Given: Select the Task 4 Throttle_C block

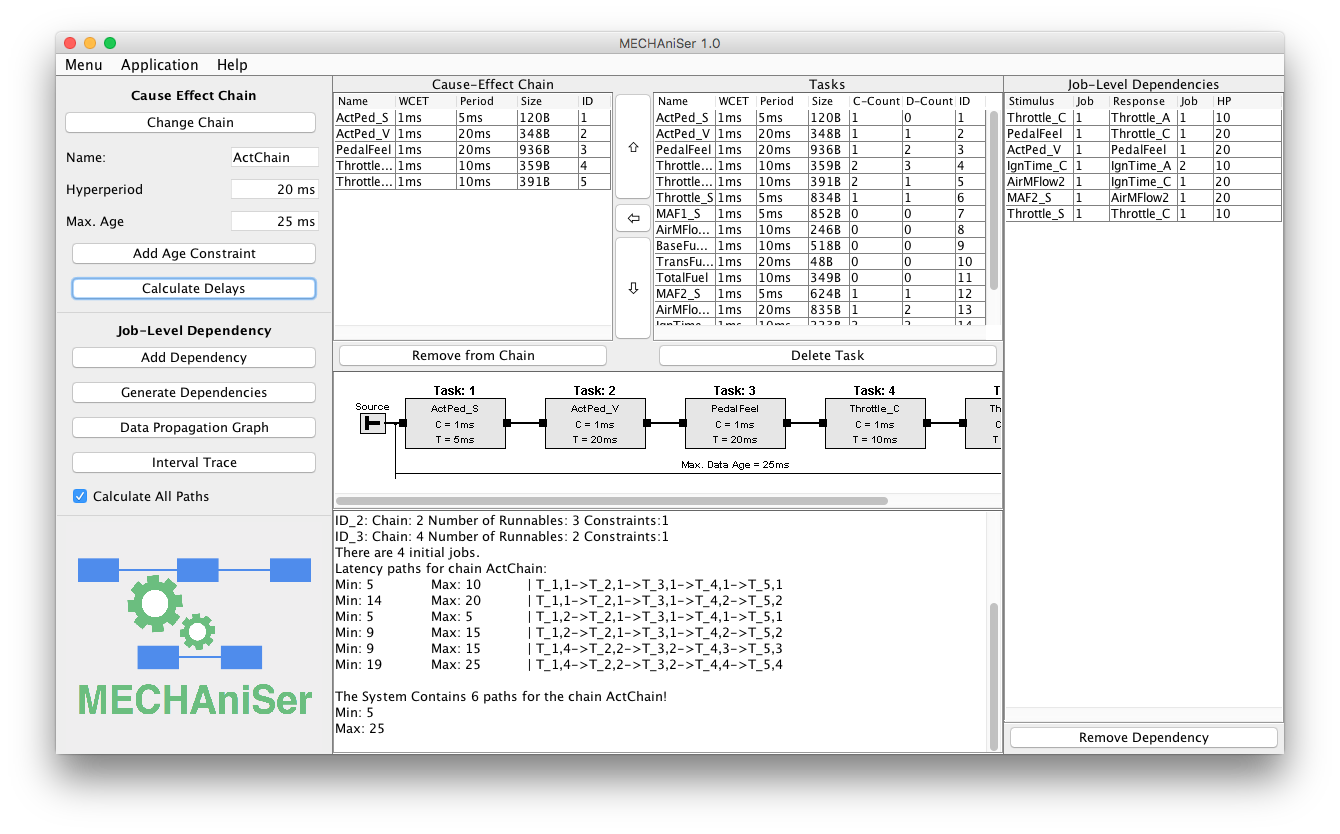Looking at the screenshot, I should [x=875, y=423].
